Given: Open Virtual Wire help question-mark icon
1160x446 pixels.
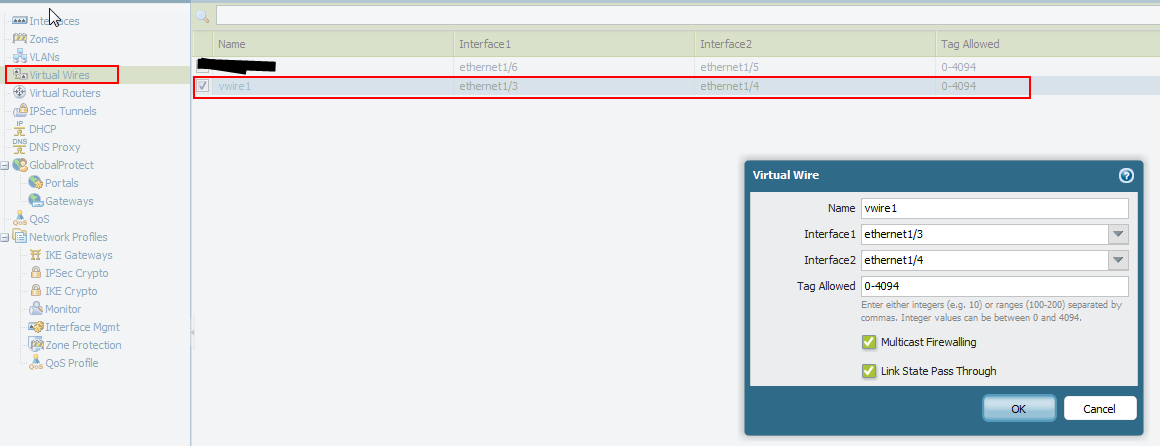Looking at the screenshot, I should pos(1126,175).
